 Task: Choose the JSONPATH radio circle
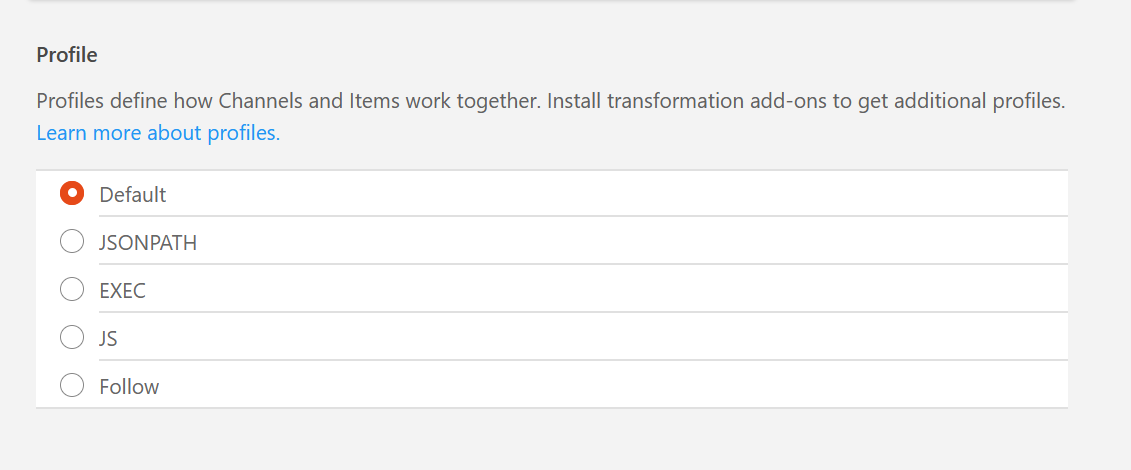click(x=72, y=242)
